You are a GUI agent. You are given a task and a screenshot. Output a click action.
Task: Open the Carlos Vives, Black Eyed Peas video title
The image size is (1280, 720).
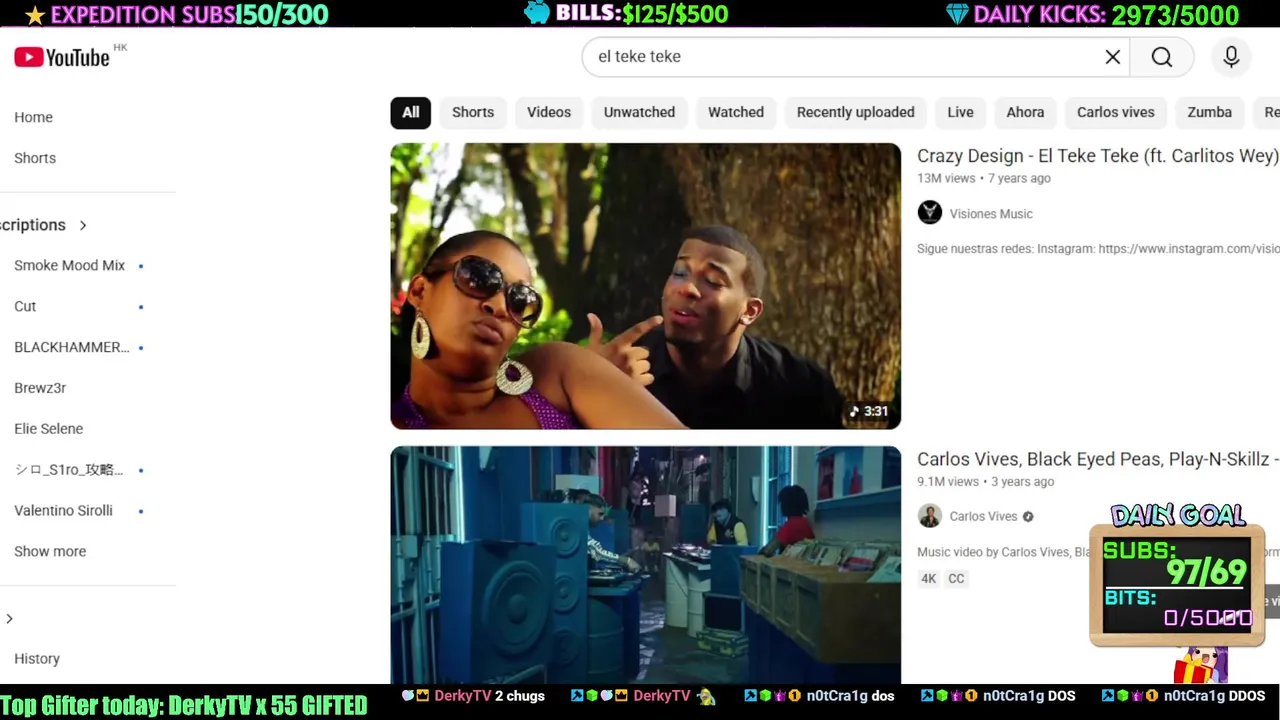pyautogui.click(x=1098, y=459)
